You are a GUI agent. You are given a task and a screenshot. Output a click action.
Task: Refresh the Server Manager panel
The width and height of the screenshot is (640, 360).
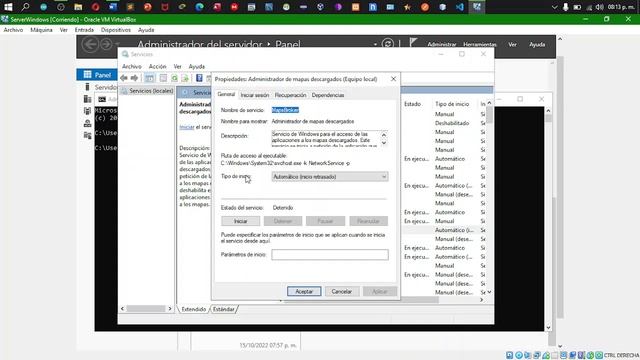388,44
